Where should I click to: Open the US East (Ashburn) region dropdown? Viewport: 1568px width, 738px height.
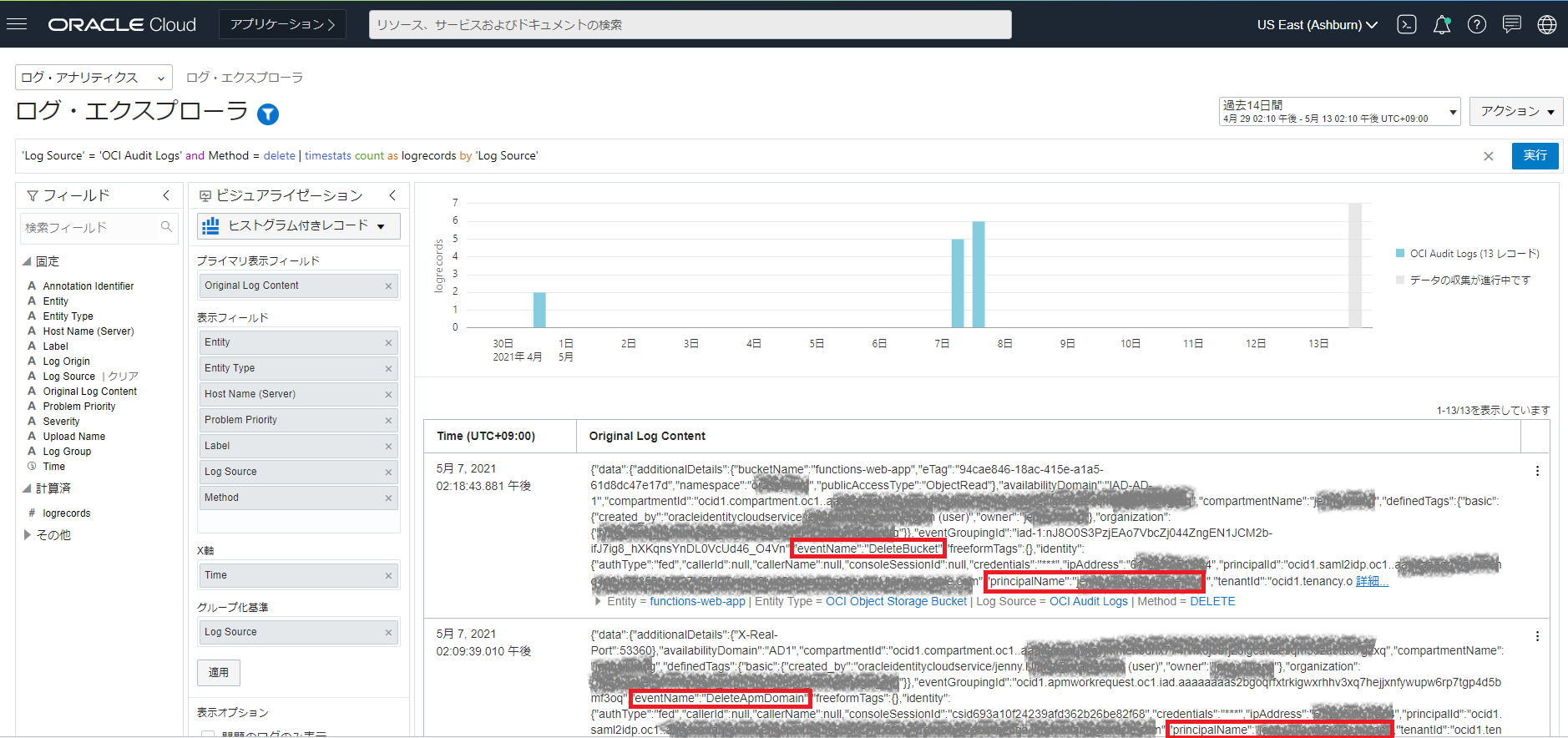[x=1317, y=24]
